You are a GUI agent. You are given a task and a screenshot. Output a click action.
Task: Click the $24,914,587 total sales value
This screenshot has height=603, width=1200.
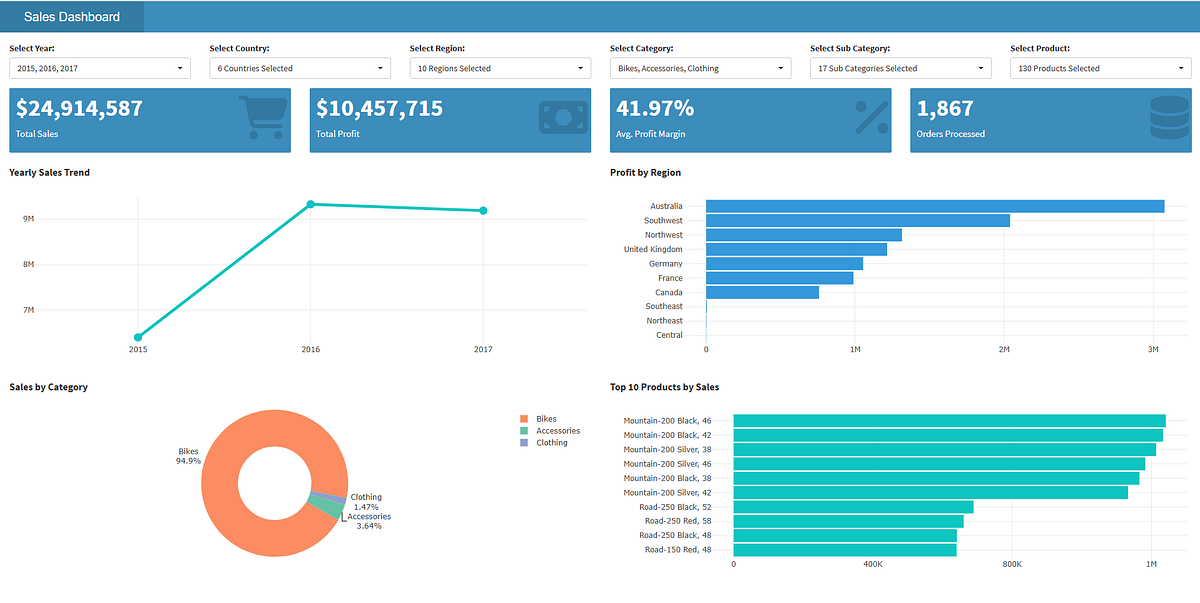[80, 108]
